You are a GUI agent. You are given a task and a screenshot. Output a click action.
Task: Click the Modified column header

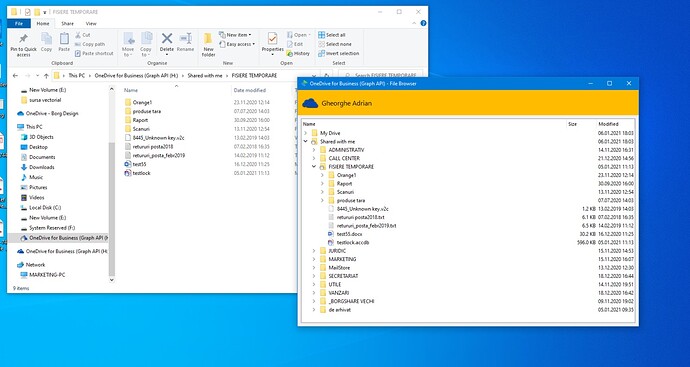pyautogui.click(x=608, y=124)
